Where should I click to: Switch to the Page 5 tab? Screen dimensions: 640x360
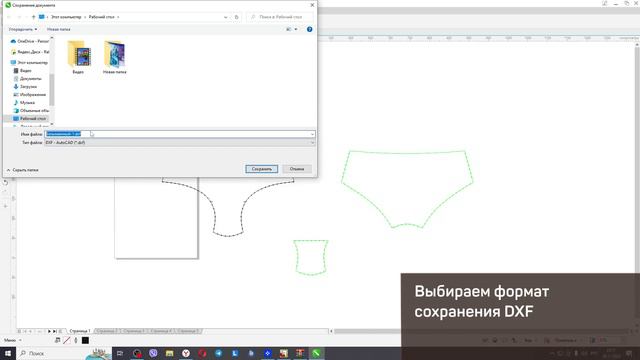[x=188, y=331]
